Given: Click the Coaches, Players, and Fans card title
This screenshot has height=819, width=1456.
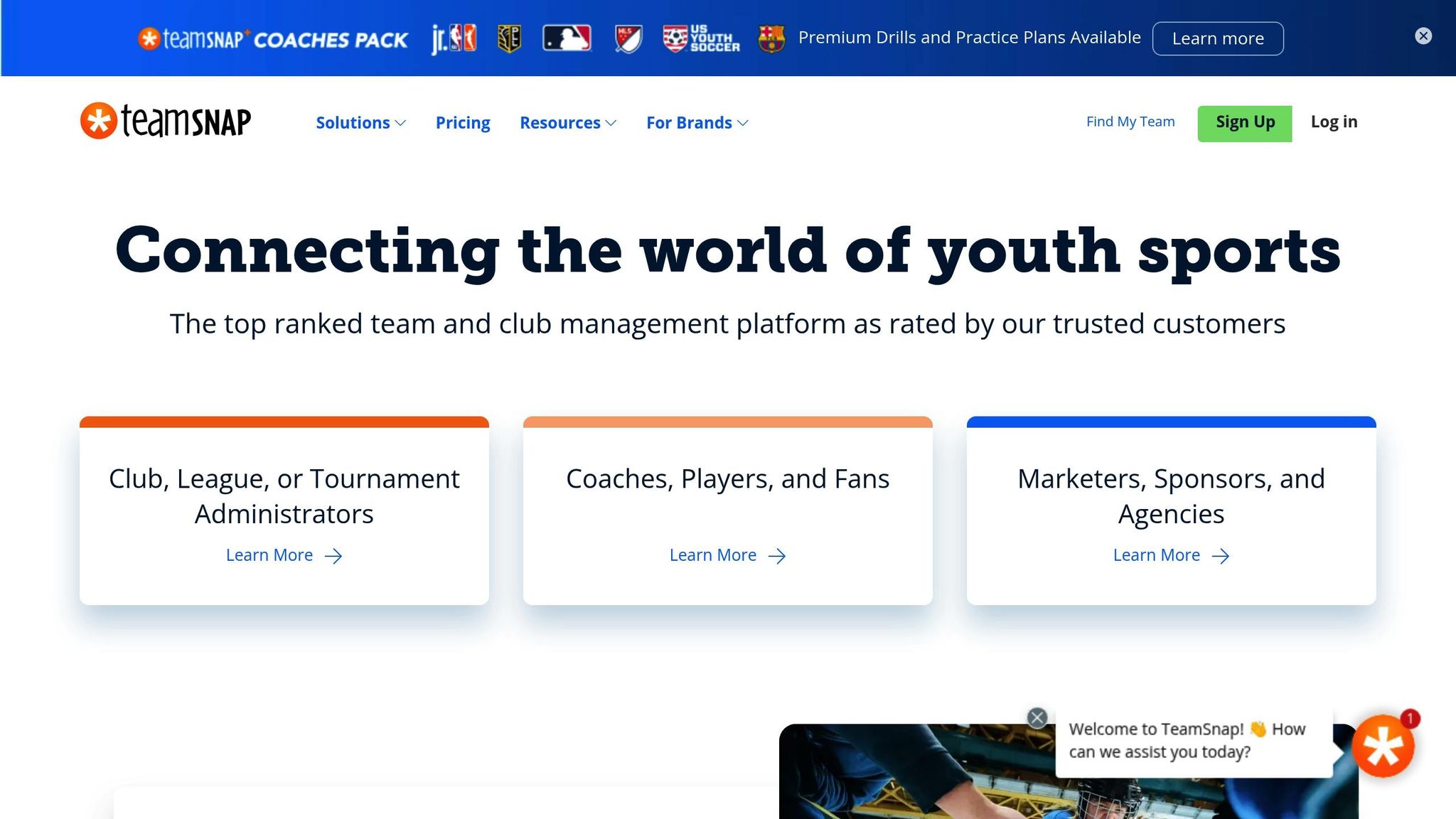Looking at the screenshot, I should click(728, 479).
